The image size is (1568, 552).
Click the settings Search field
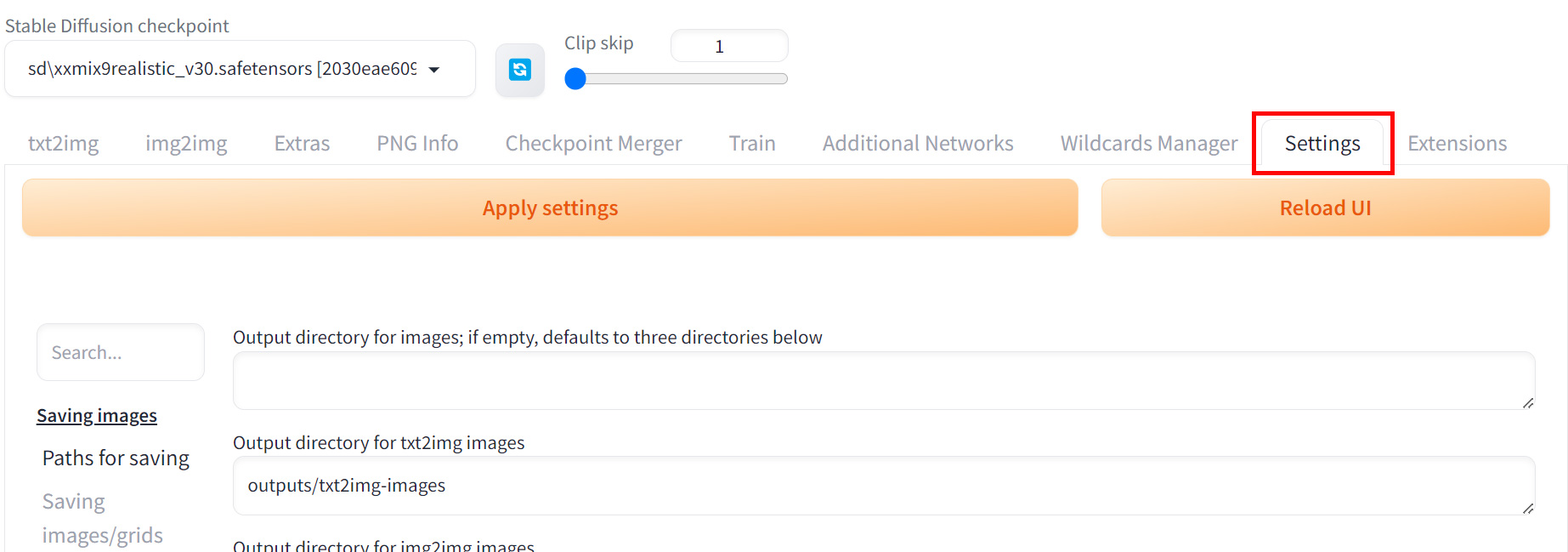pyautogui.click(x=121, y=352)
